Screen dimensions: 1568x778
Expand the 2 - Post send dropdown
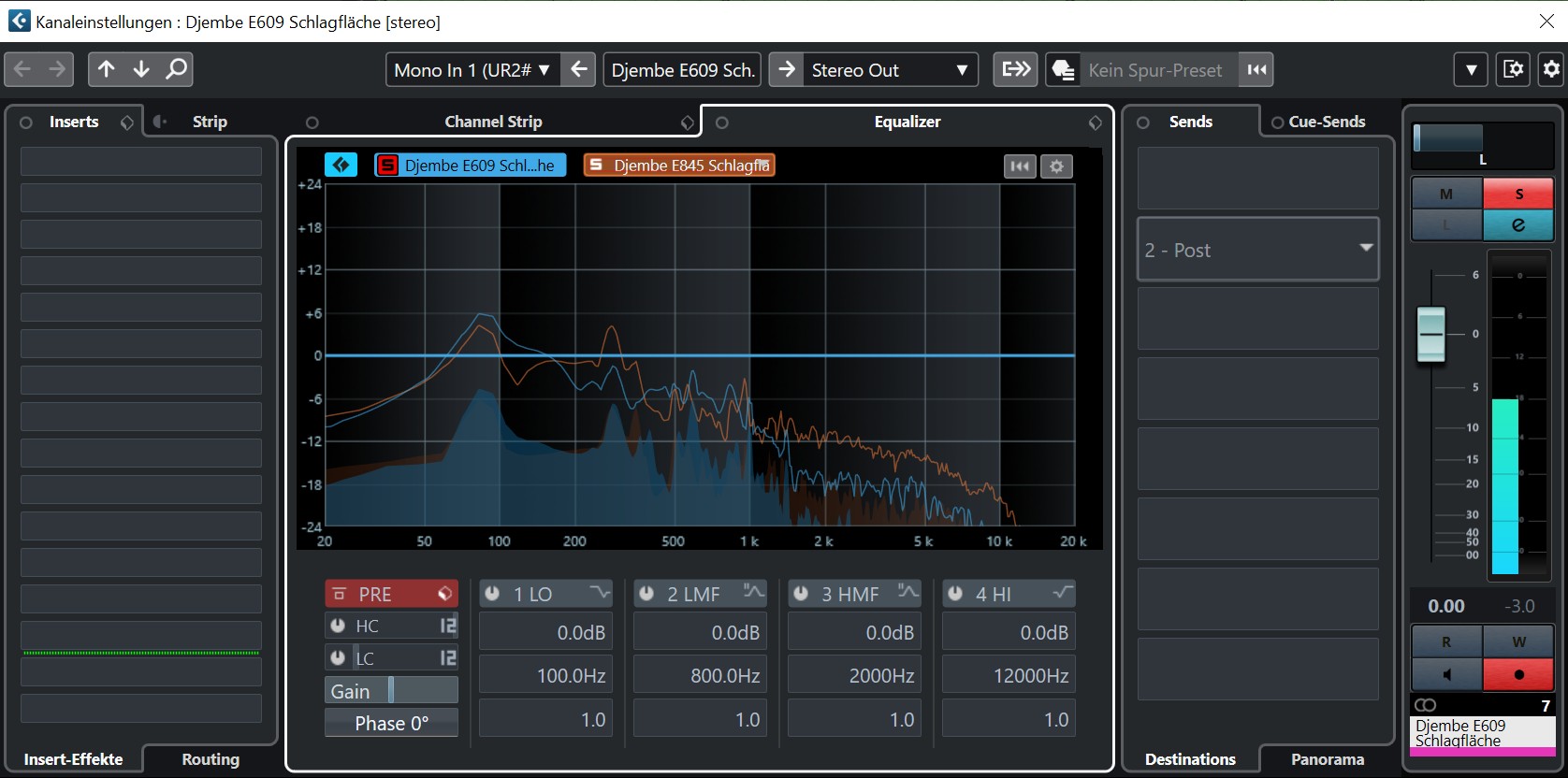click(x=1365, y=249)
